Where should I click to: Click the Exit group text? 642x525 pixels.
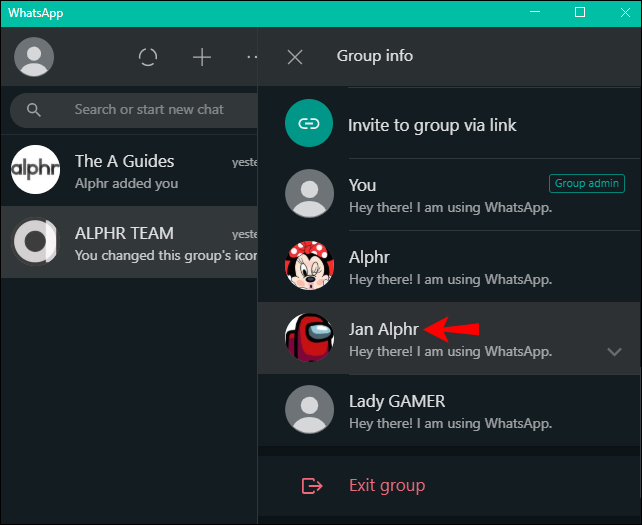coord(387,486)
